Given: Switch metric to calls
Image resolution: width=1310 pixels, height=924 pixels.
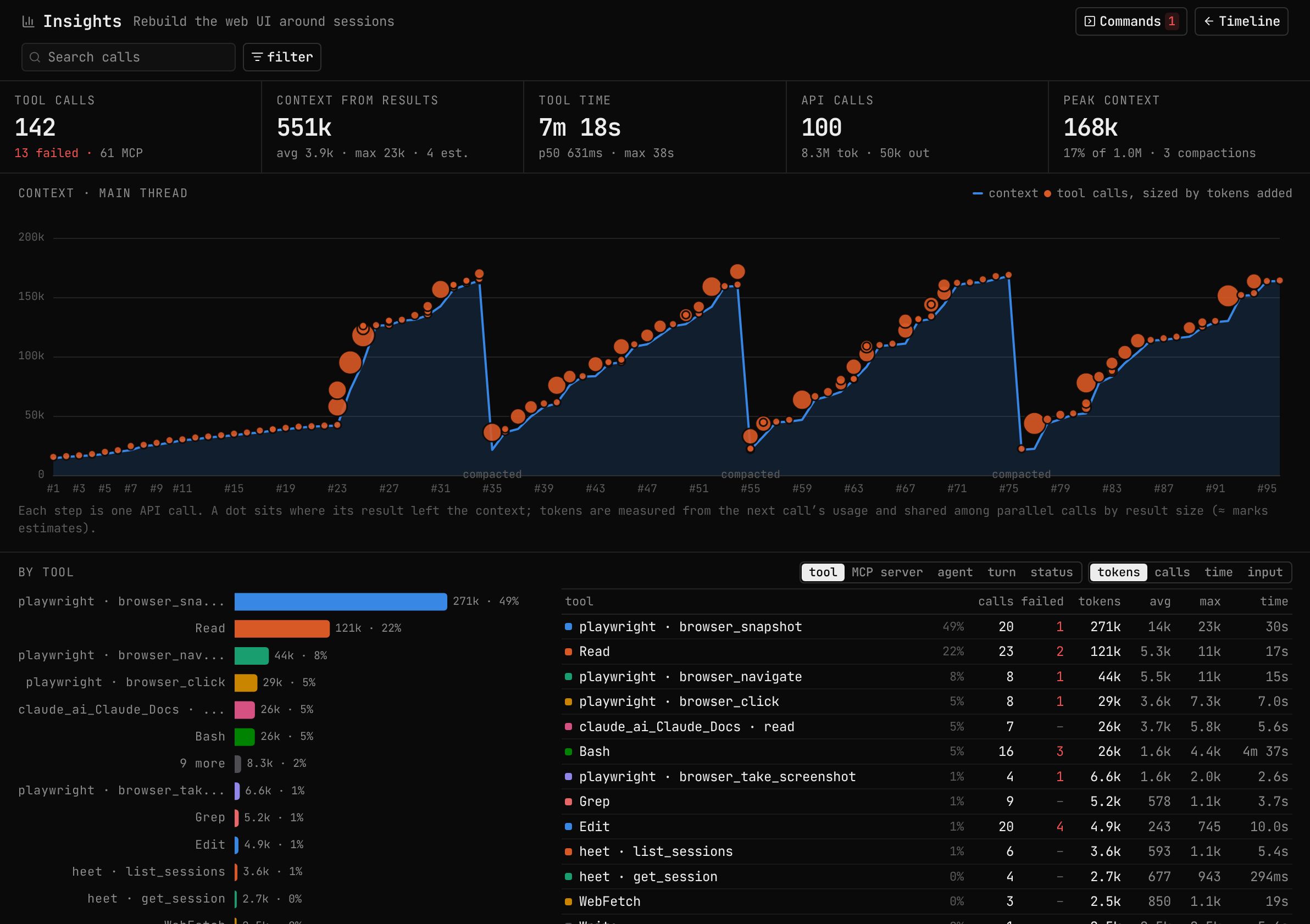Looking at the screenshot, I should 1172,572.
